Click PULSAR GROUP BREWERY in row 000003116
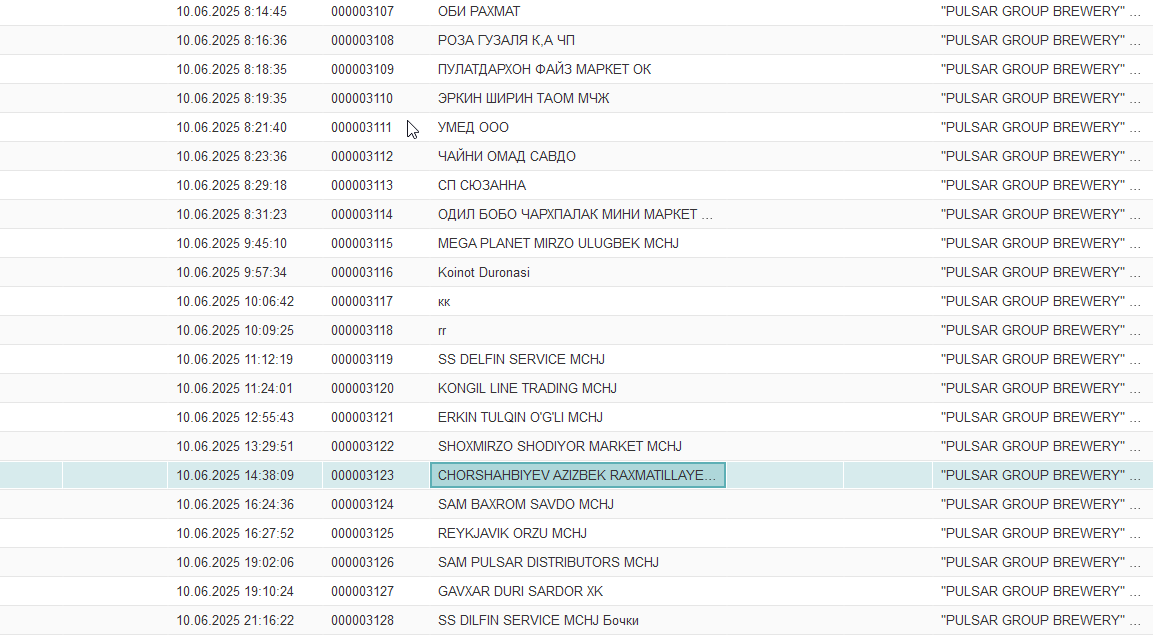This screenshot has width=1153, height=636. point(1040,273)
